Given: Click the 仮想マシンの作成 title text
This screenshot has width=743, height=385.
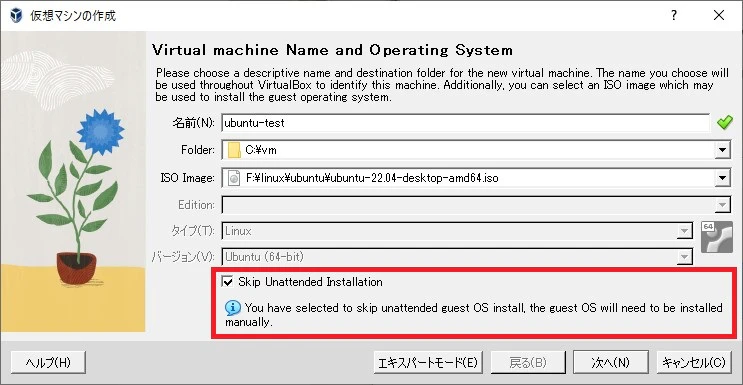Looking at the screenshot, I should pos(73,16).
